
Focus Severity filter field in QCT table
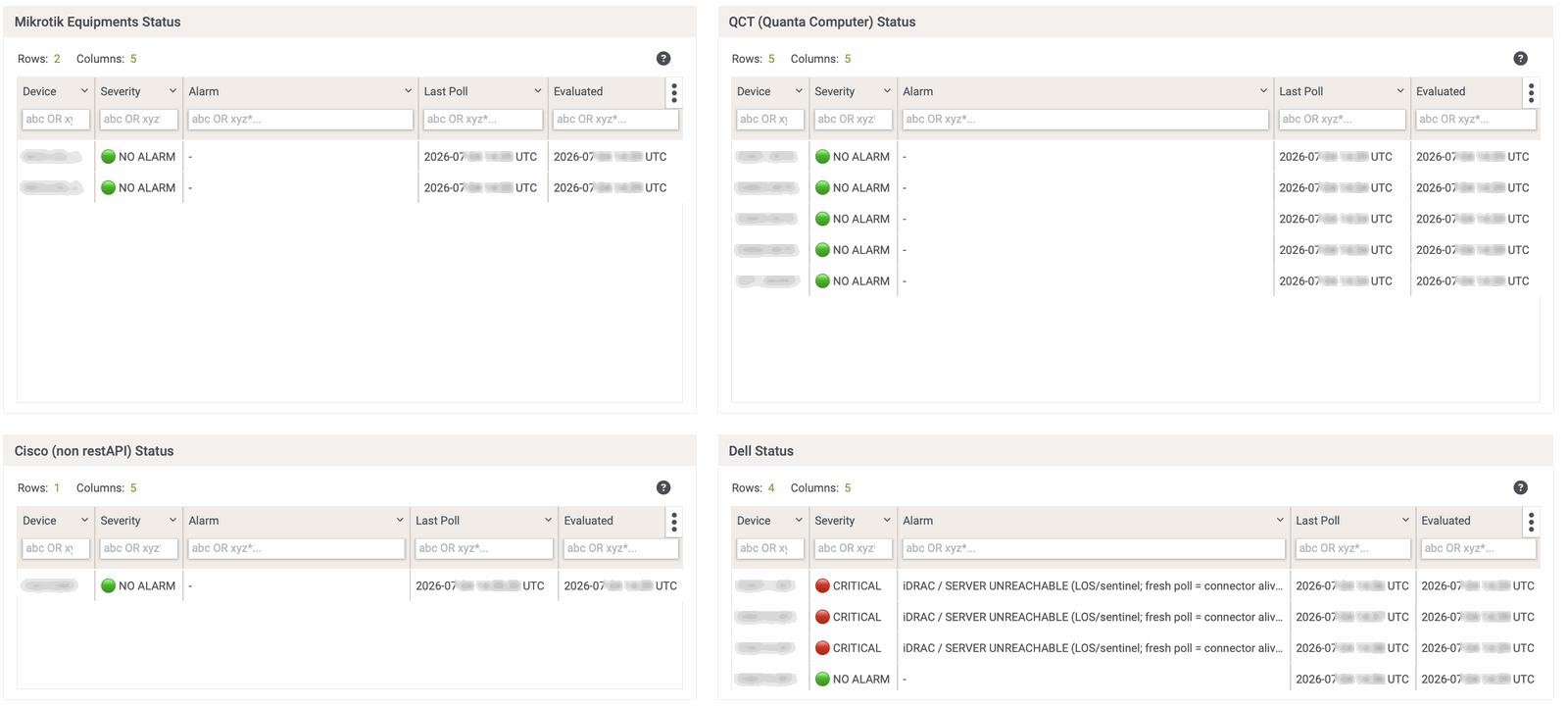(853, 120)
